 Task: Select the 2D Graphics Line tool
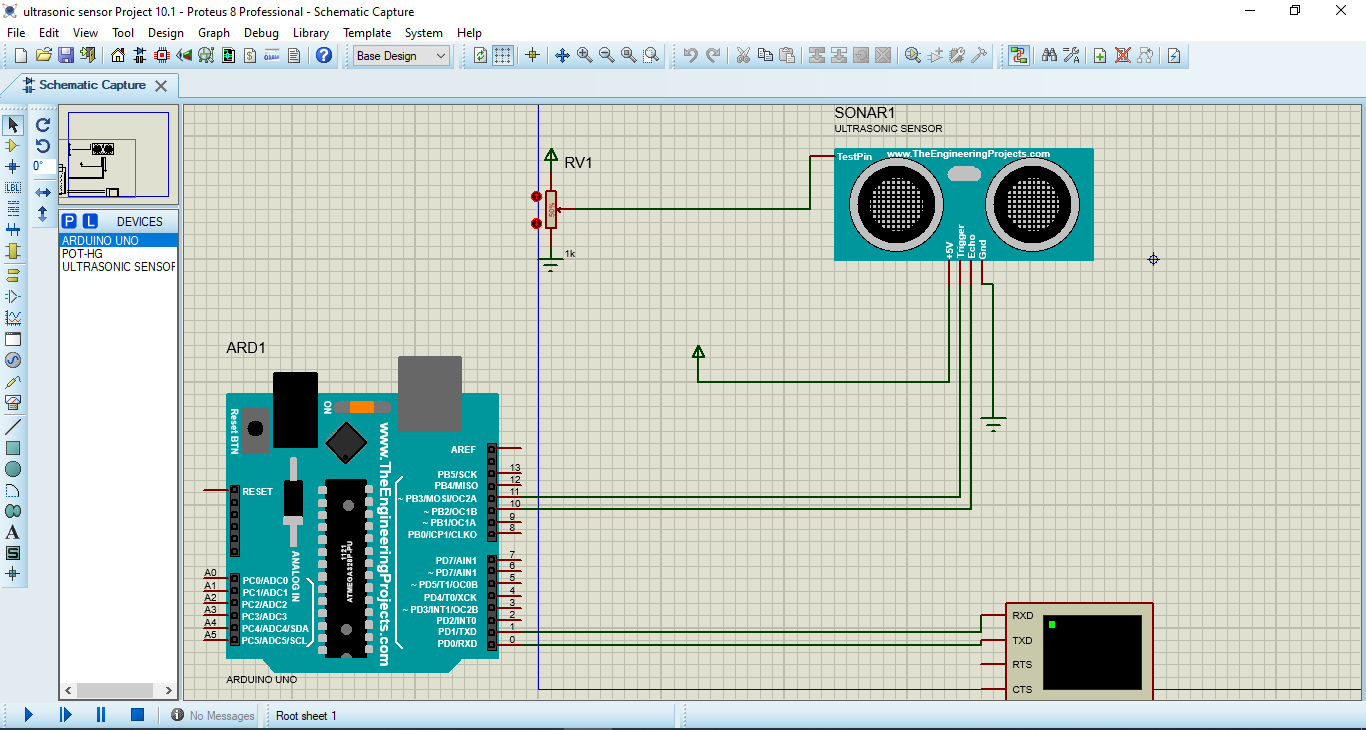[13, 427]
